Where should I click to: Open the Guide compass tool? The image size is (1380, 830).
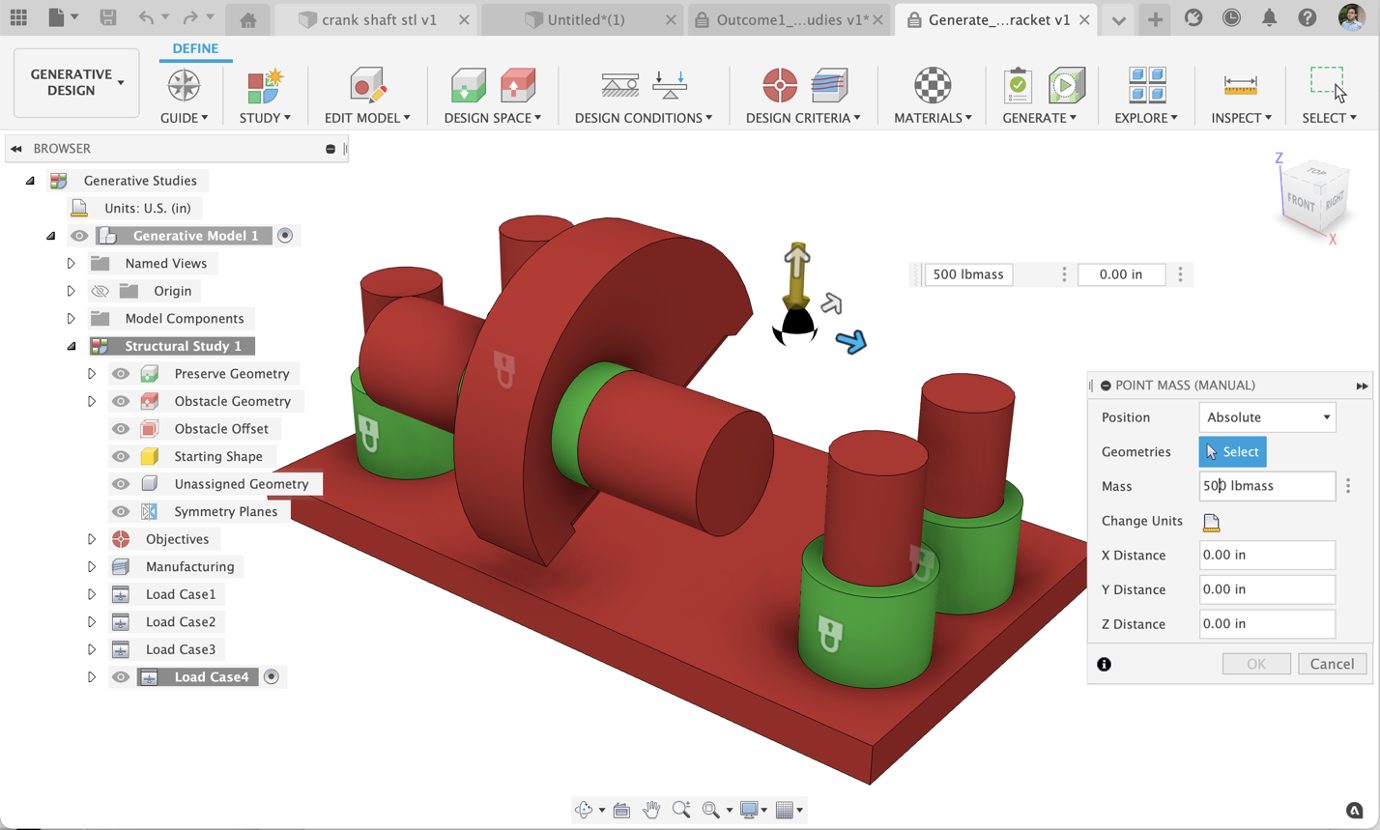click(184, 86)
